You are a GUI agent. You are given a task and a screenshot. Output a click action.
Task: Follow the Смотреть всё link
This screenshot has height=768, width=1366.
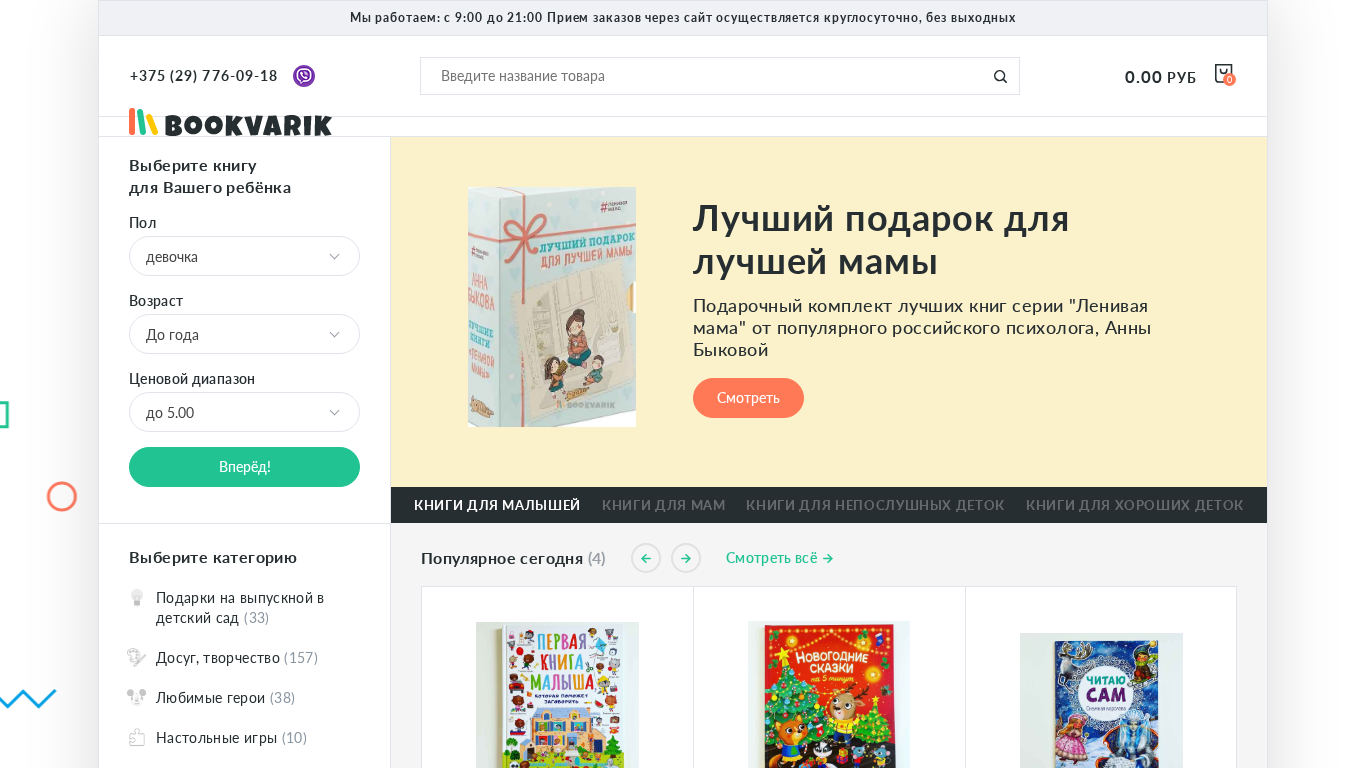pos(780,558)
